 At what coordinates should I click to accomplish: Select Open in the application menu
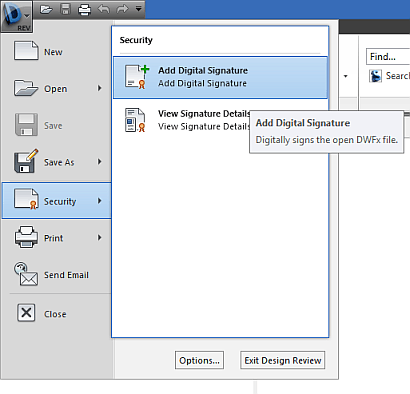click(57, 89)
